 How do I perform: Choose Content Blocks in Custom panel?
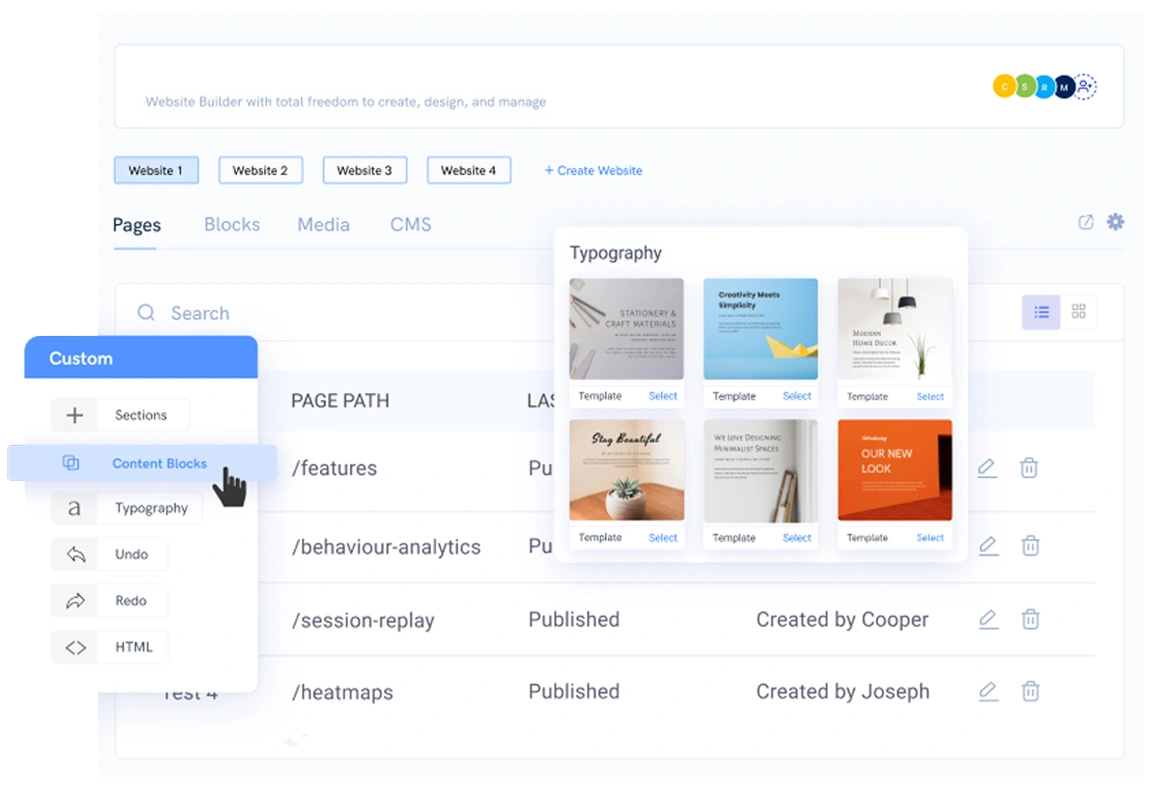[158, 463]
